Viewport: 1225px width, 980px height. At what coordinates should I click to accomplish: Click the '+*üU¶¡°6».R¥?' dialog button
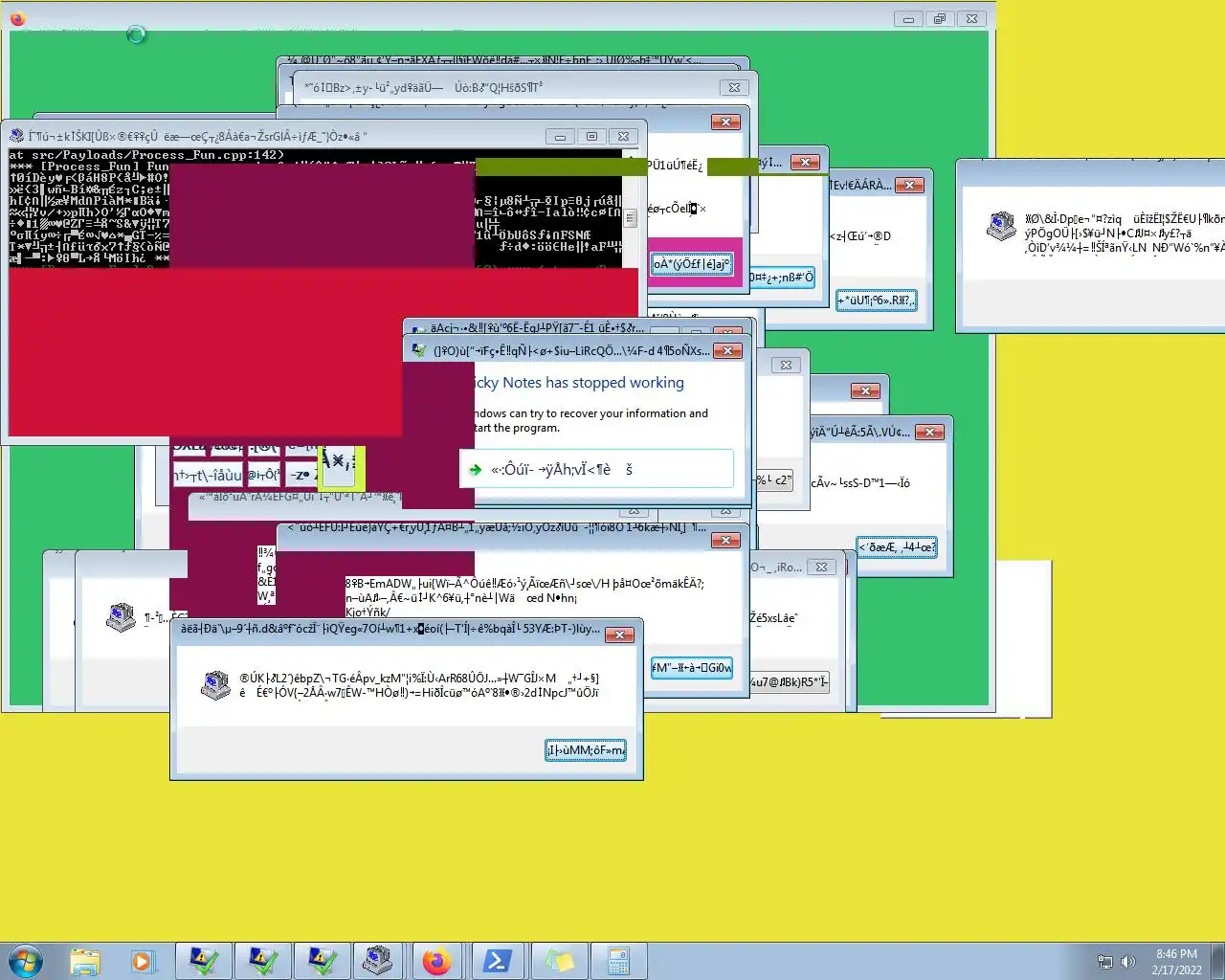[876, 301]
